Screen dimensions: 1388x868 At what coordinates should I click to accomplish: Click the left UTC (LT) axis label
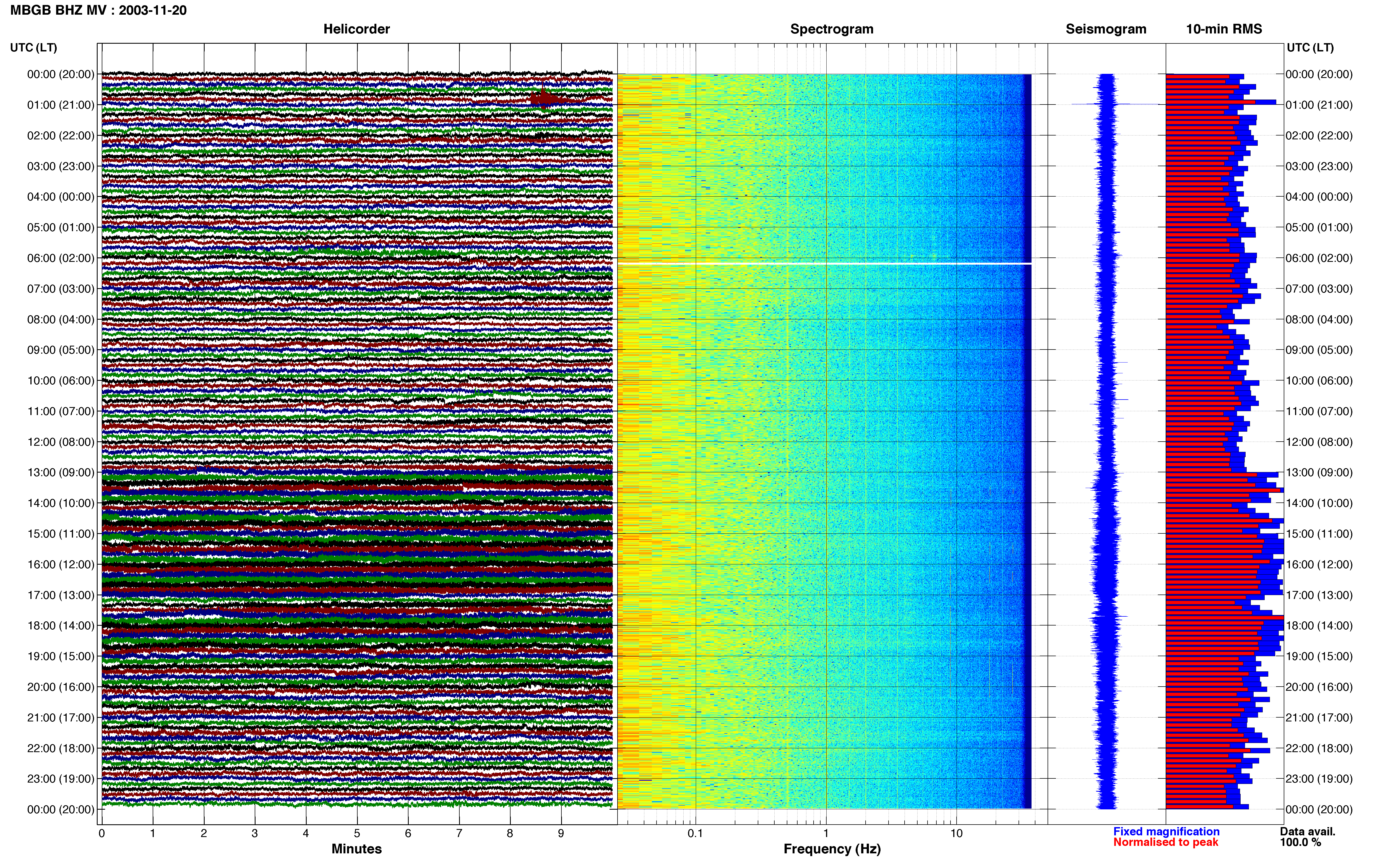(33, 48)
